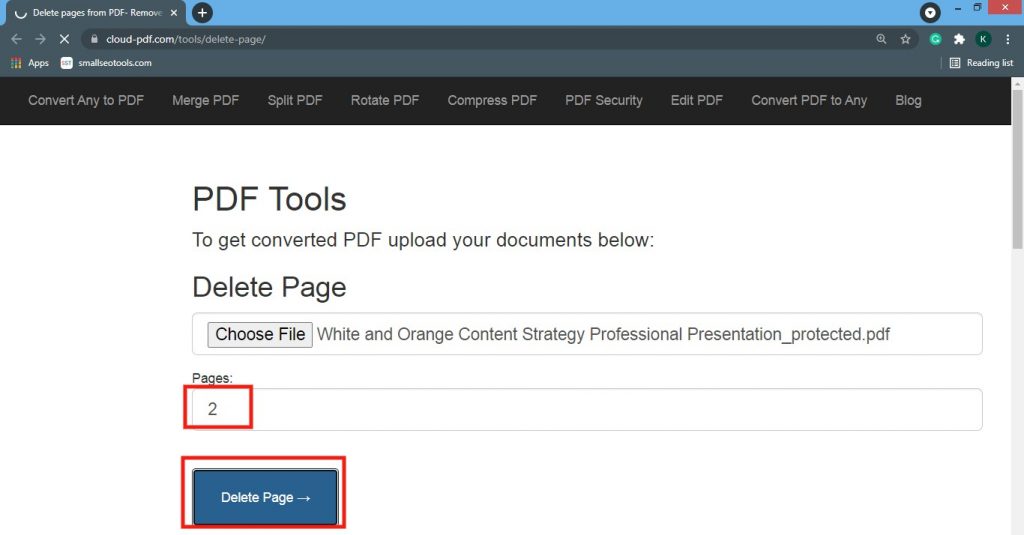
Task: Restore down the browser window
Action: 978,8
